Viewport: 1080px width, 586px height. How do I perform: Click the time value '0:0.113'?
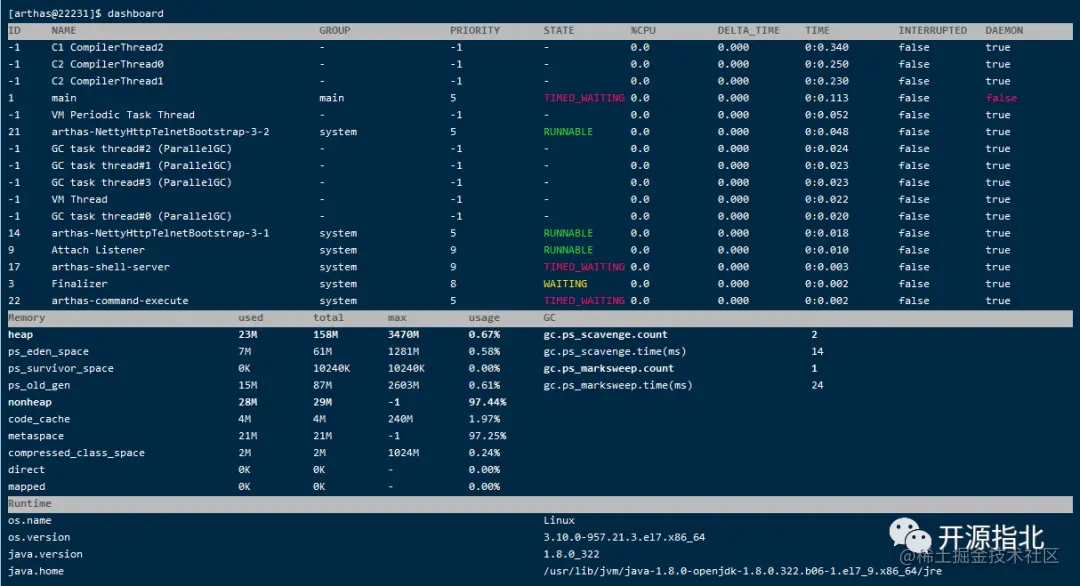tap(827, 98)
